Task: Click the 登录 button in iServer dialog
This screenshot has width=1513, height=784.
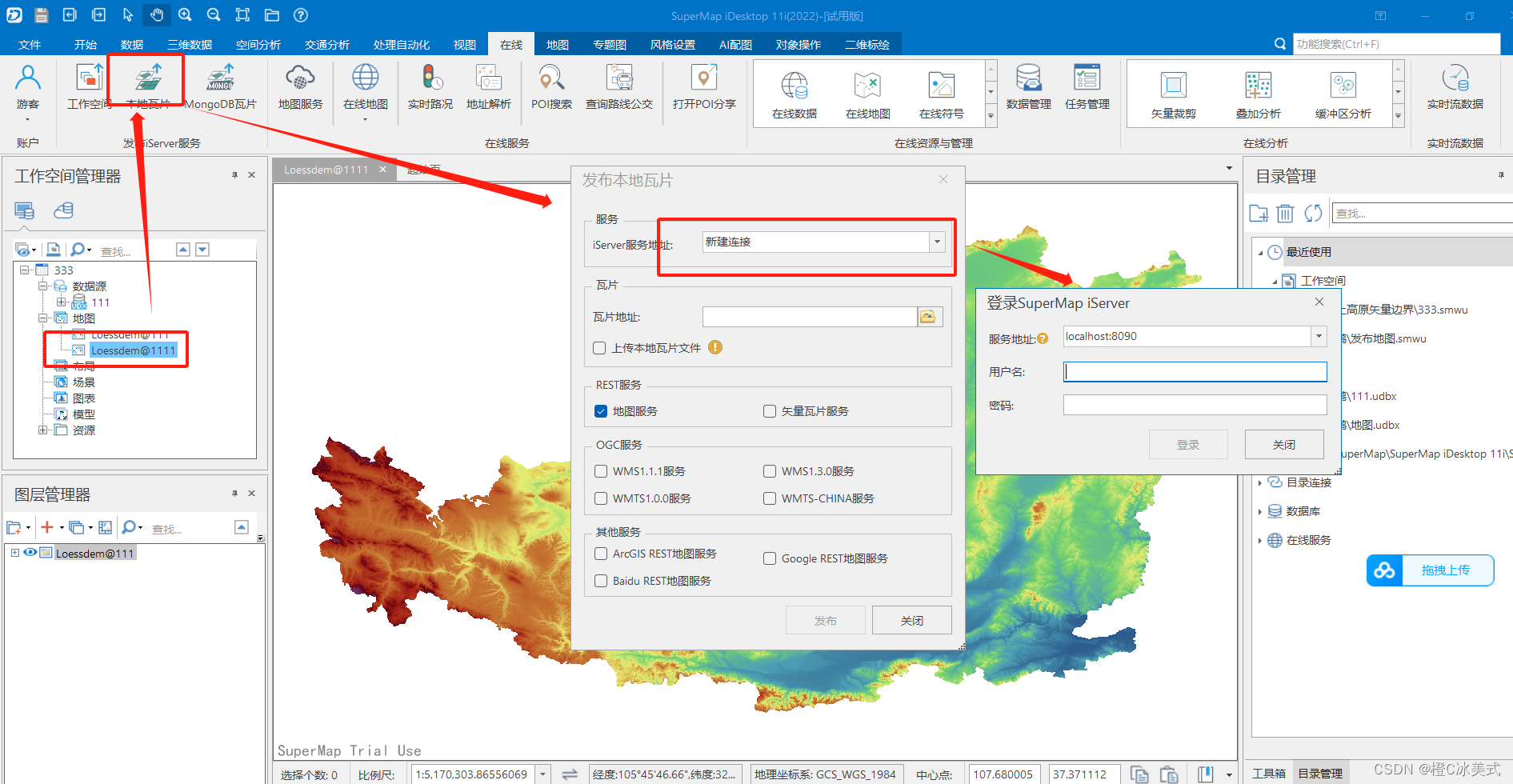Action: coord(1188,444)
